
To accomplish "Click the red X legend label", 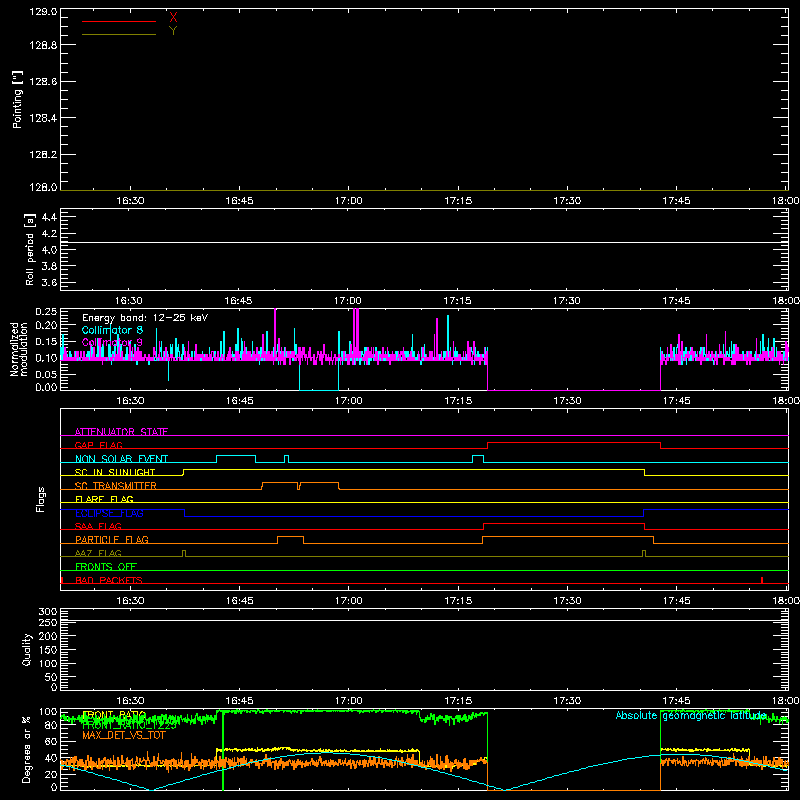I will [x=173, y=17].
